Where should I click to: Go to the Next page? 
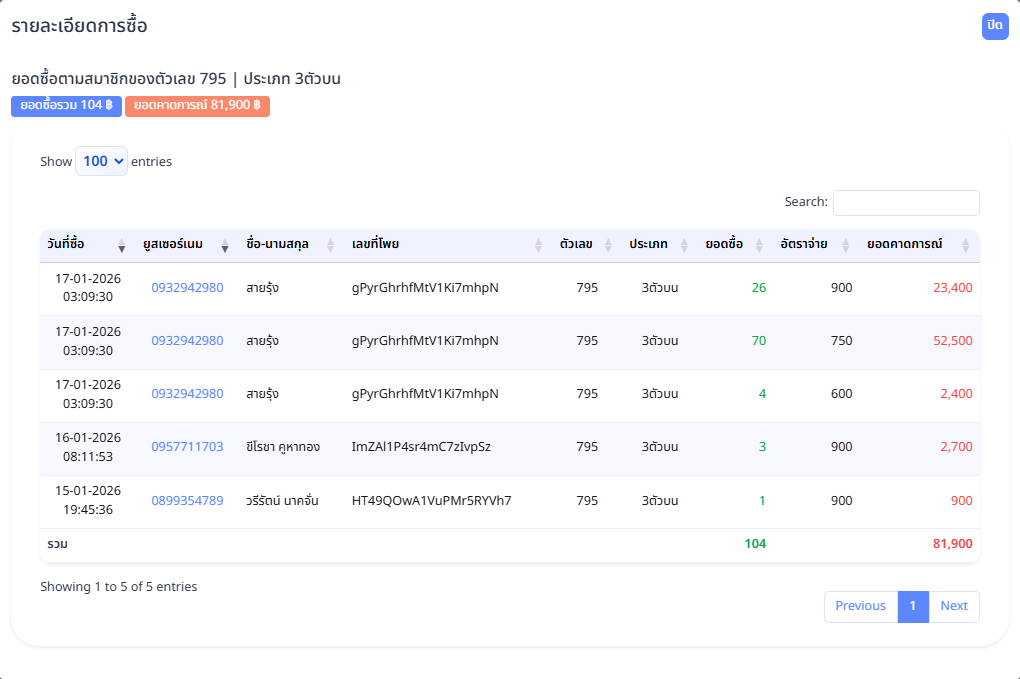click(954, 606)
